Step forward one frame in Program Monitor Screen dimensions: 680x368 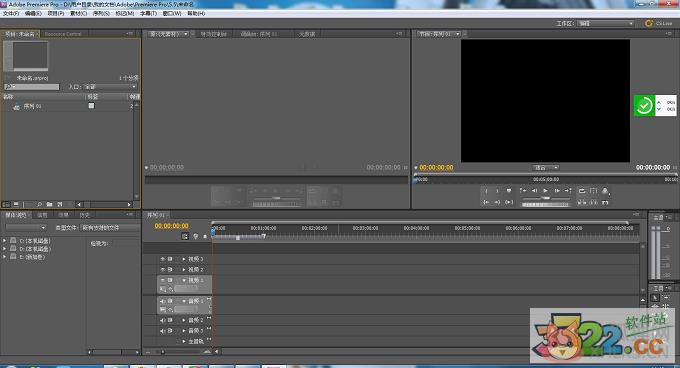coord(557,191)
